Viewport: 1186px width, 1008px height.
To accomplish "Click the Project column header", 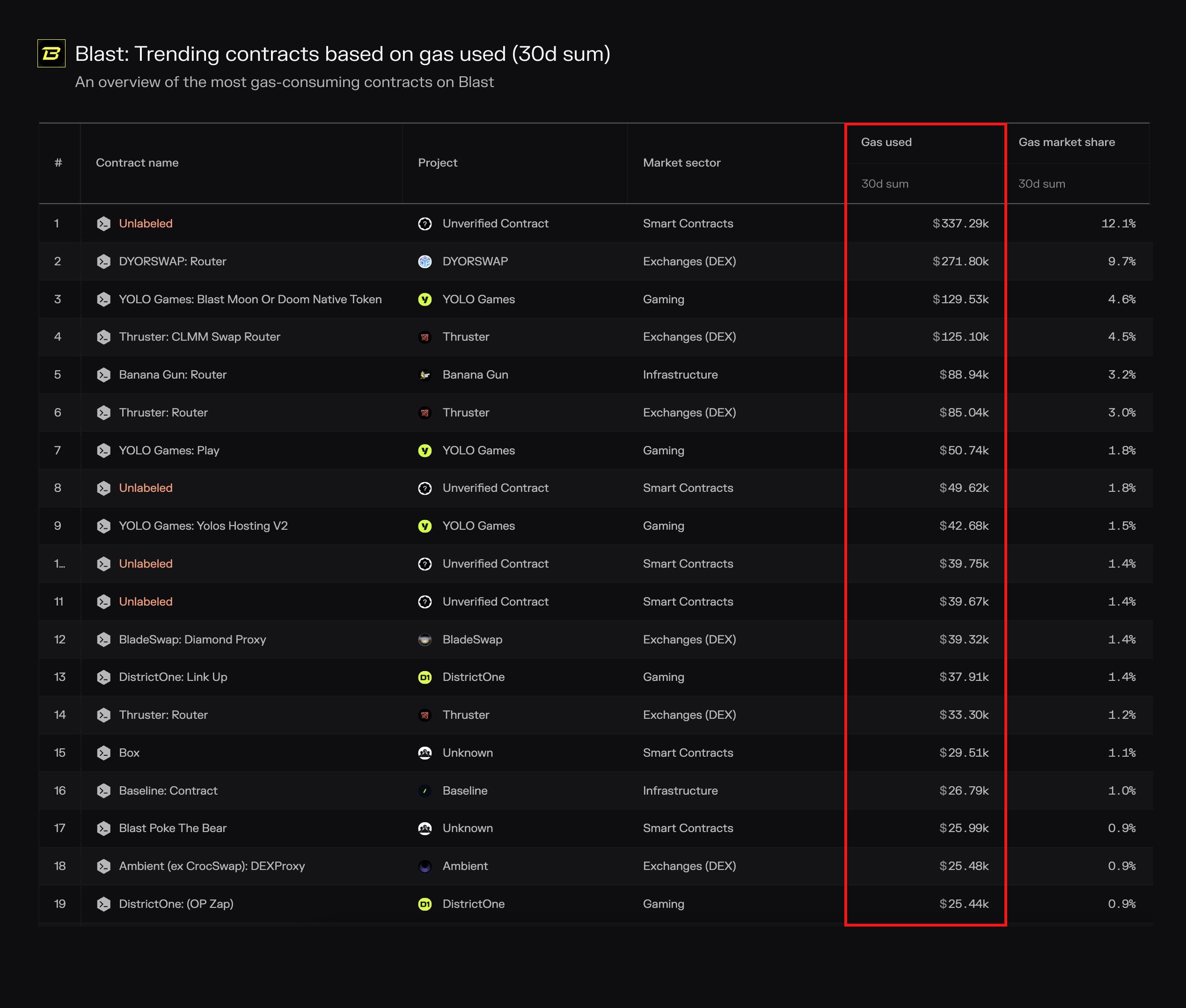I will pyautogui.click(x=437, y=163).
